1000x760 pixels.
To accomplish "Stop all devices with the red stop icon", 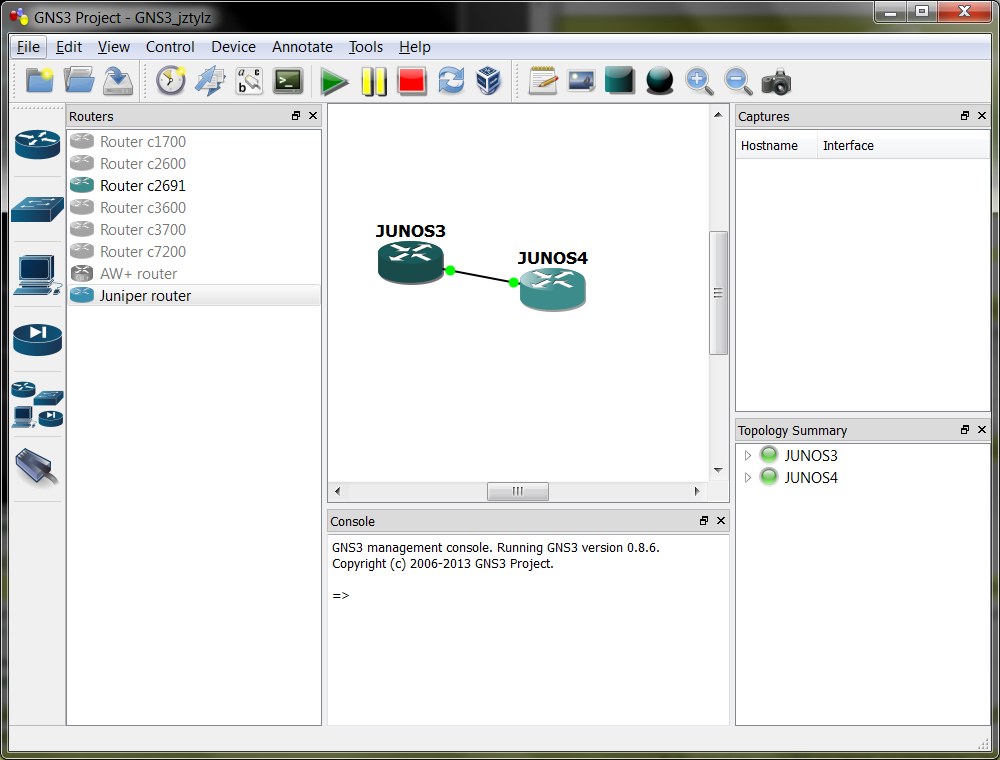I will click(411, 81).
